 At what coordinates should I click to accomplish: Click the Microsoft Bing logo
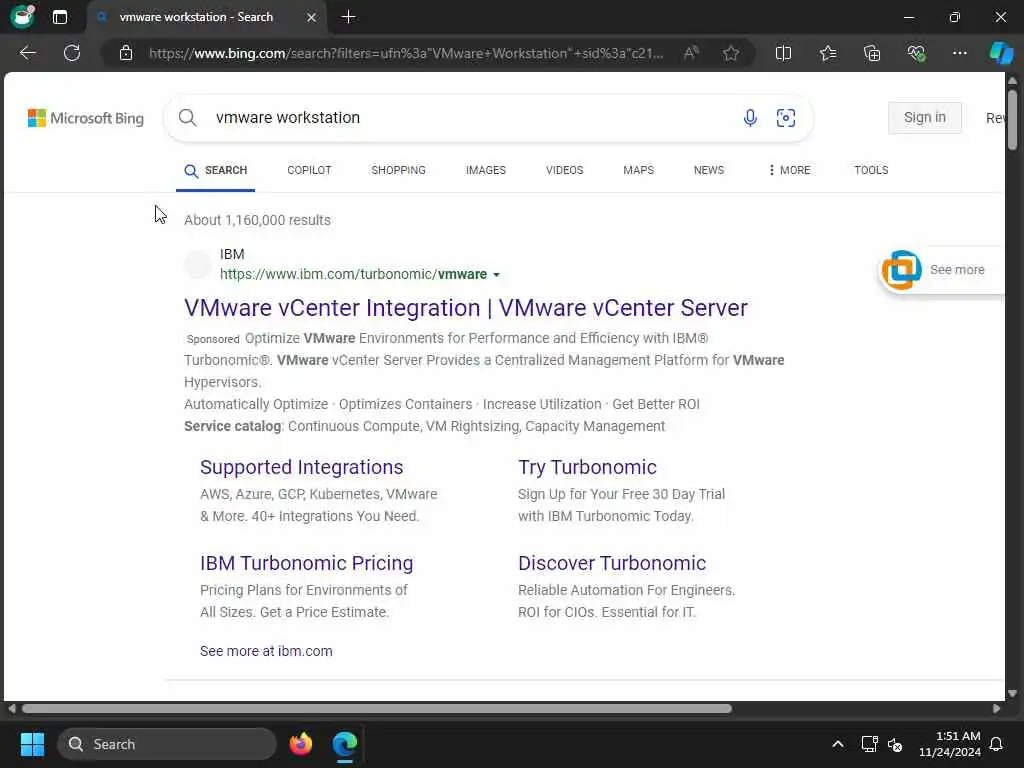[x=86, y=118]
